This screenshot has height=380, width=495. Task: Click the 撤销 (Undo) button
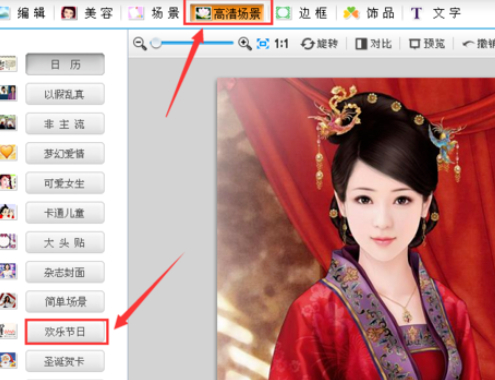[478, 44]
